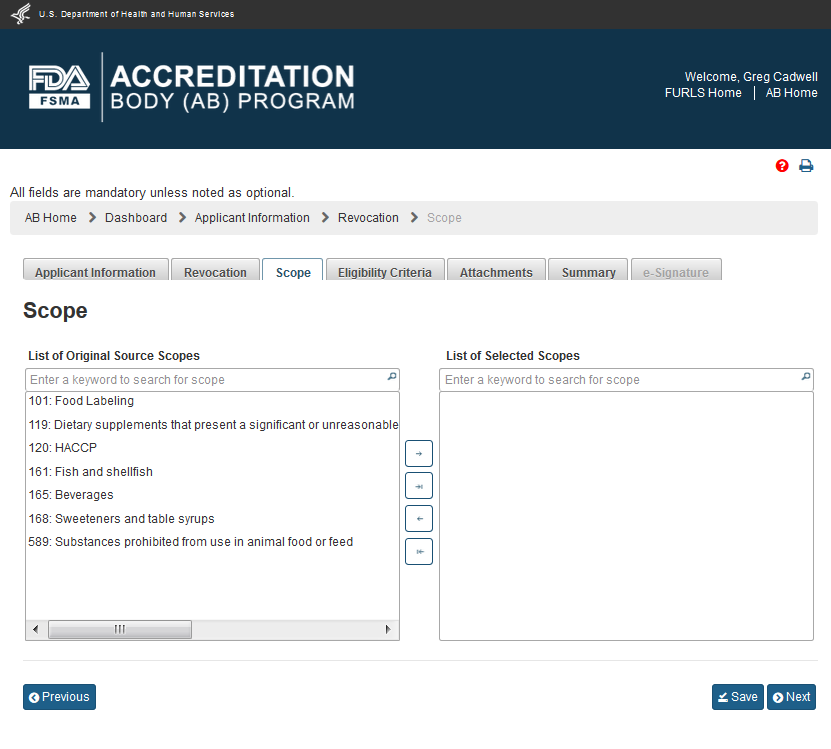This screenshot has width=831, height=749.
Task: Go back with the Previous button
Action: click(59, 697)
